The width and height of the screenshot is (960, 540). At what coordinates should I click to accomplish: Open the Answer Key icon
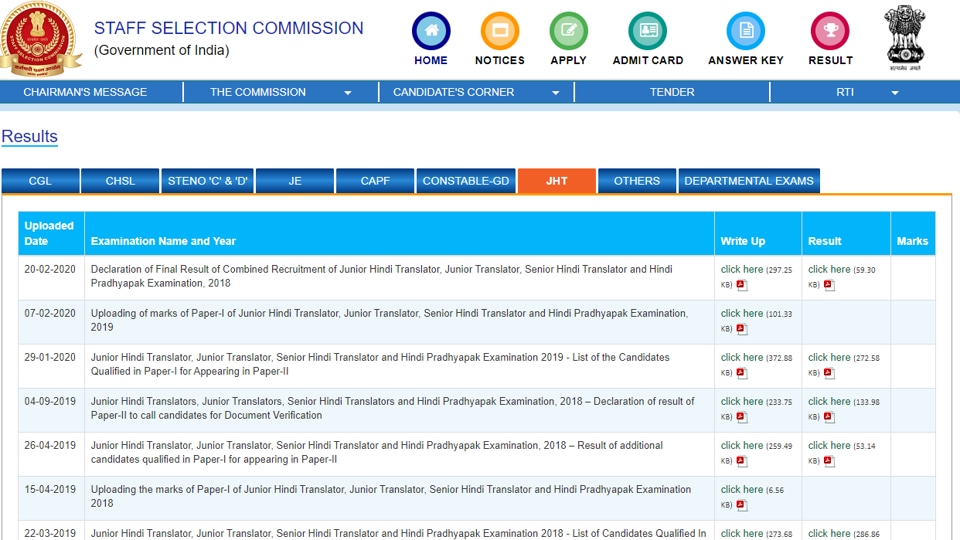pos(746,31)
